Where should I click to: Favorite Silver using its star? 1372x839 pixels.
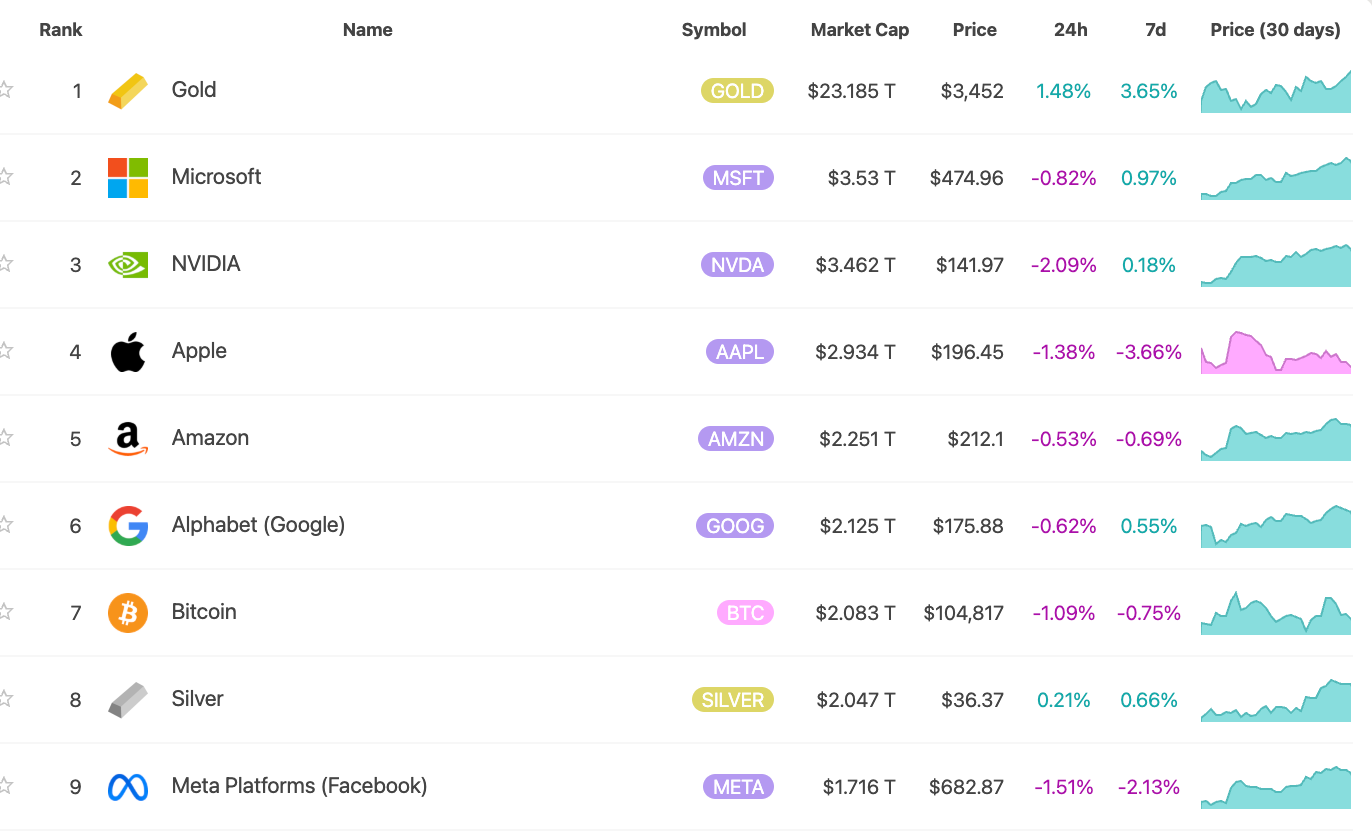[5, 698]
